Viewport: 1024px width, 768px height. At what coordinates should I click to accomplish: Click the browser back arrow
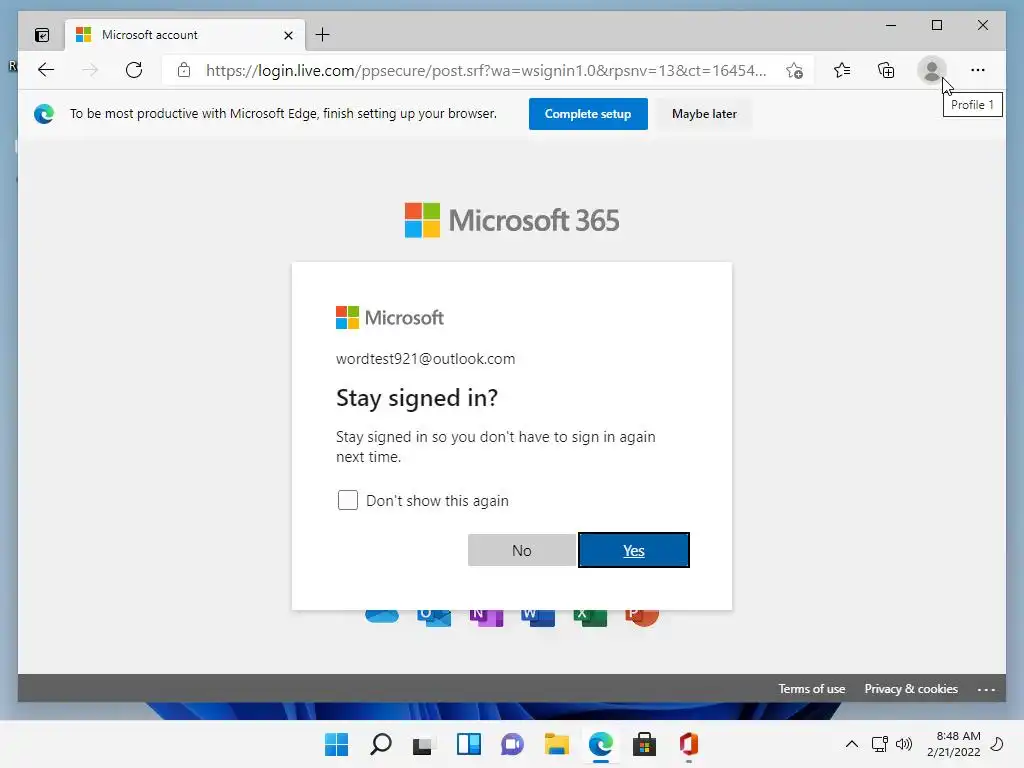46,70
